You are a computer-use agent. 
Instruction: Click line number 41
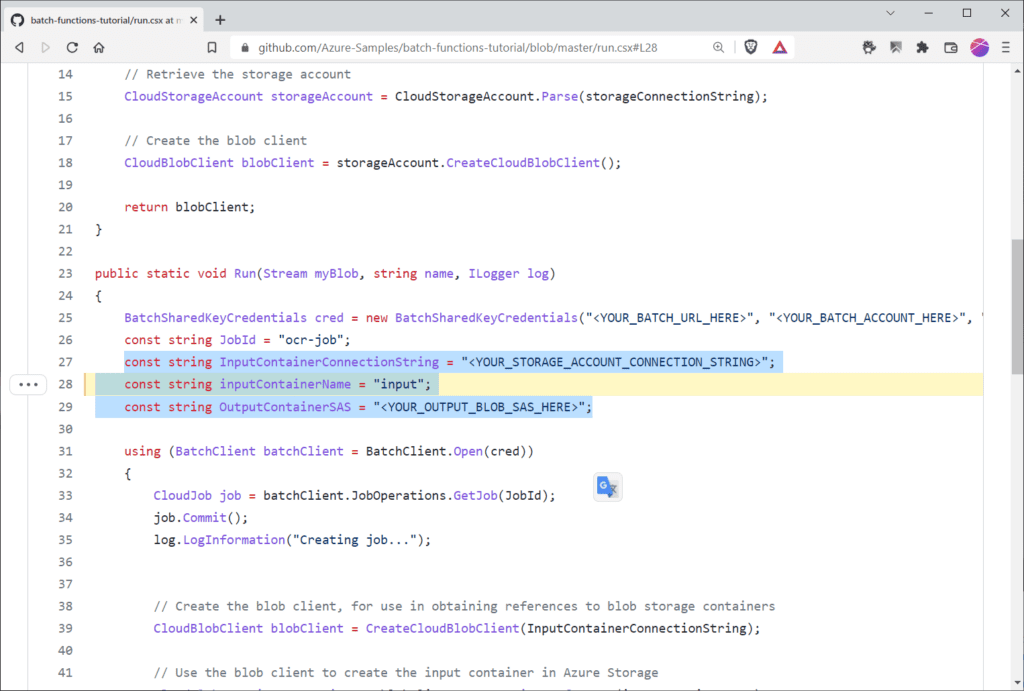[x=65, y=673]
